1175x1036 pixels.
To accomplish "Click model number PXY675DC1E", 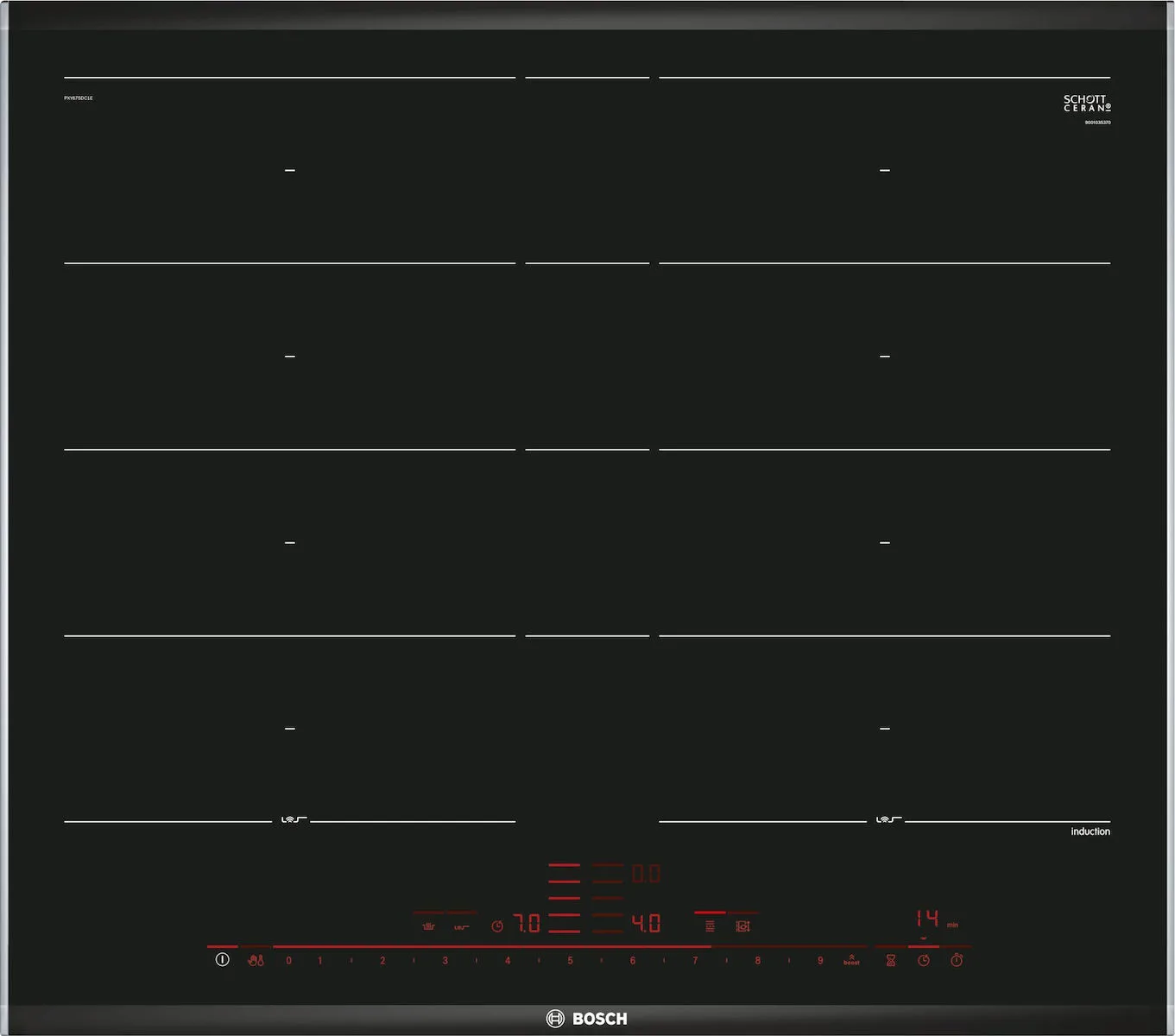I will tap(79, 98).
